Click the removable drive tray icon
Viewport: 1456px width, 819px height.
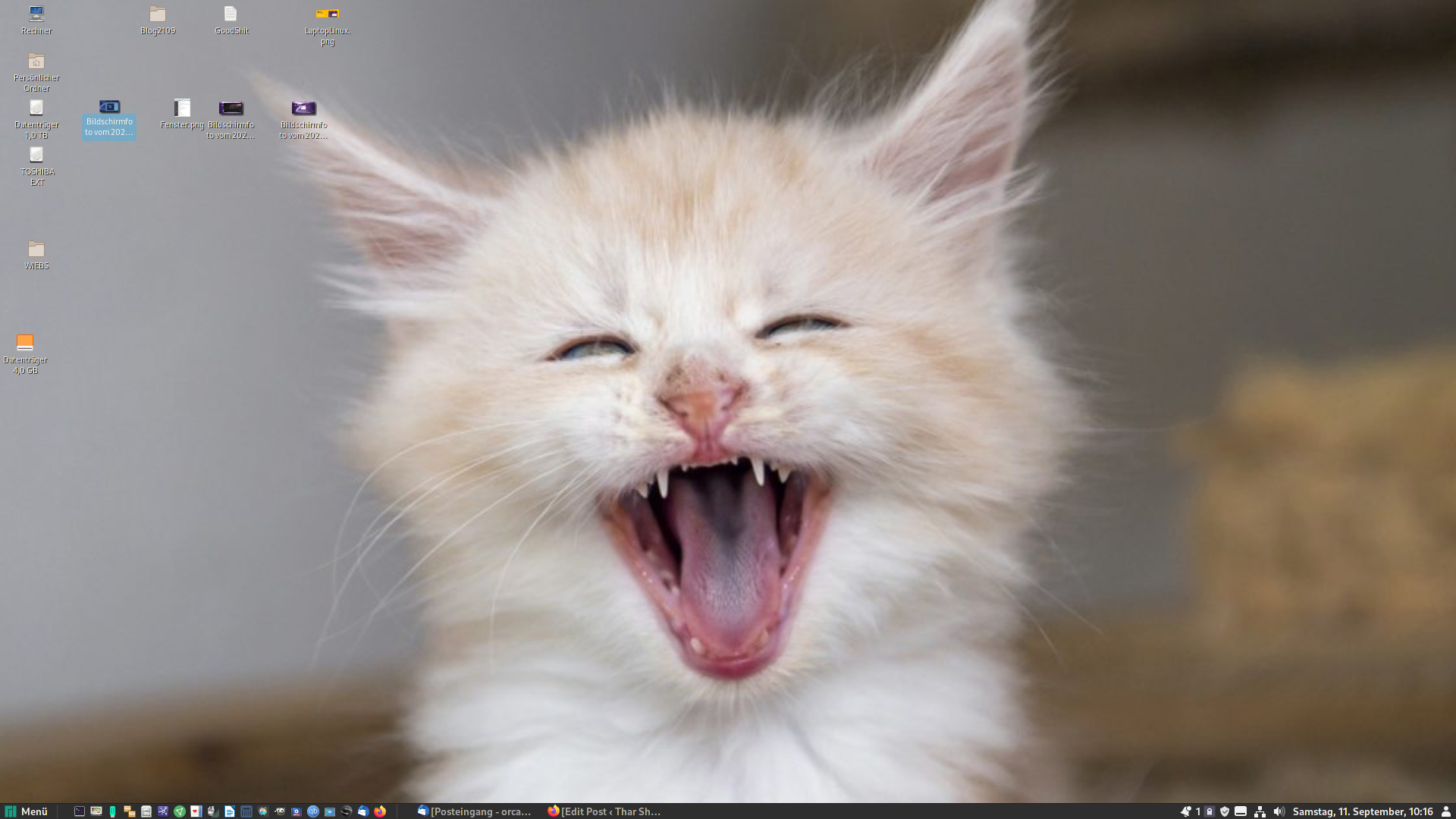[1241, 811]
